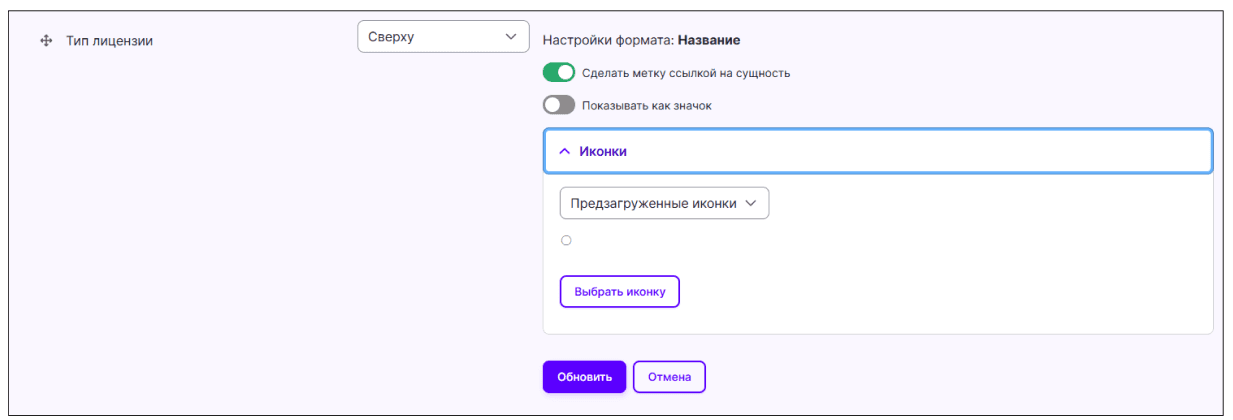
Task: Click the Настройки формата: Название text
Action: 641,41
